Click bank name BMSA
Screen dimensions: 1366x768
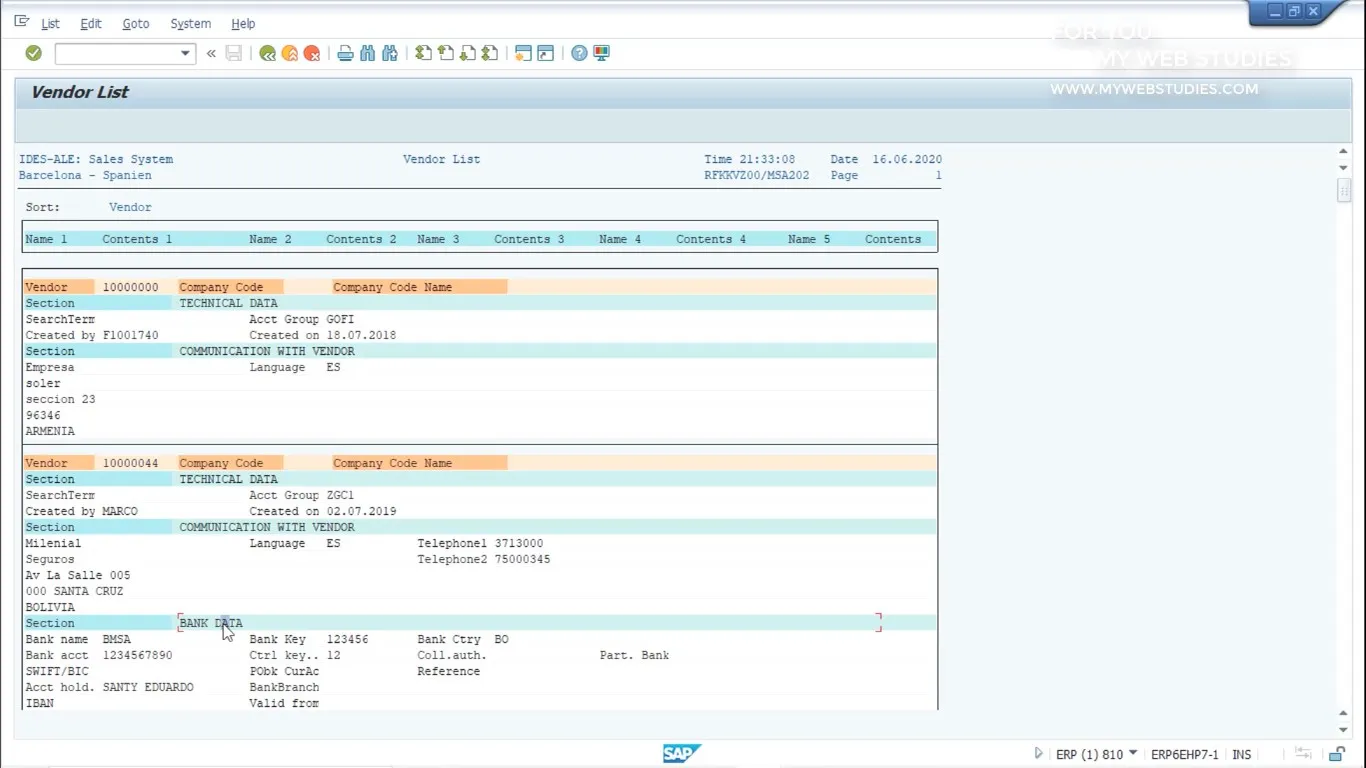point(116,639)
